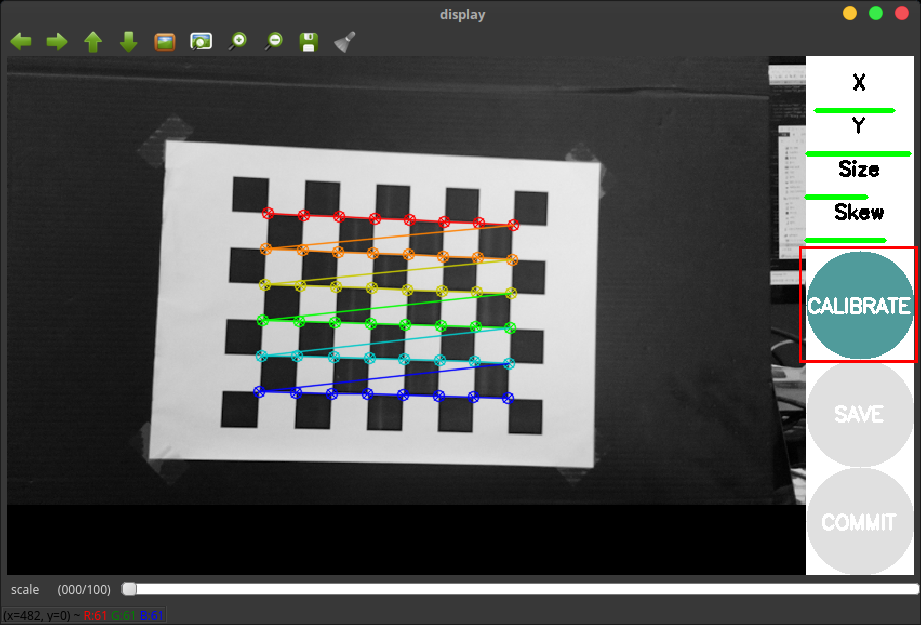The image size is (921, 625).
Task: Zoom in with the magnifier plus icon
Action: click(237, 42)
